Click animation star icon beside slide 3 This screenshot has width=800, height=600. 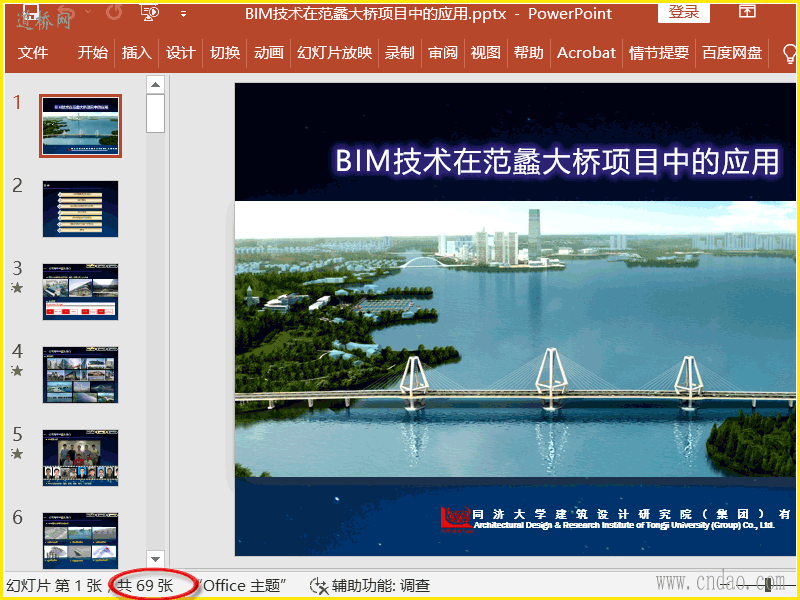coord(17,288)
